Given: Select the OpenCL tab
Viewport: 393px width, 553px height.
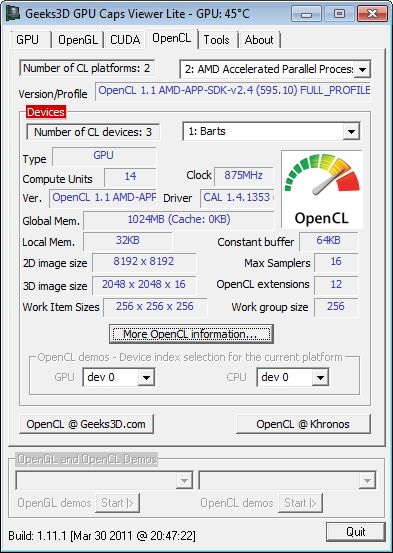Looking at the screenshot, I should (171, 38).
